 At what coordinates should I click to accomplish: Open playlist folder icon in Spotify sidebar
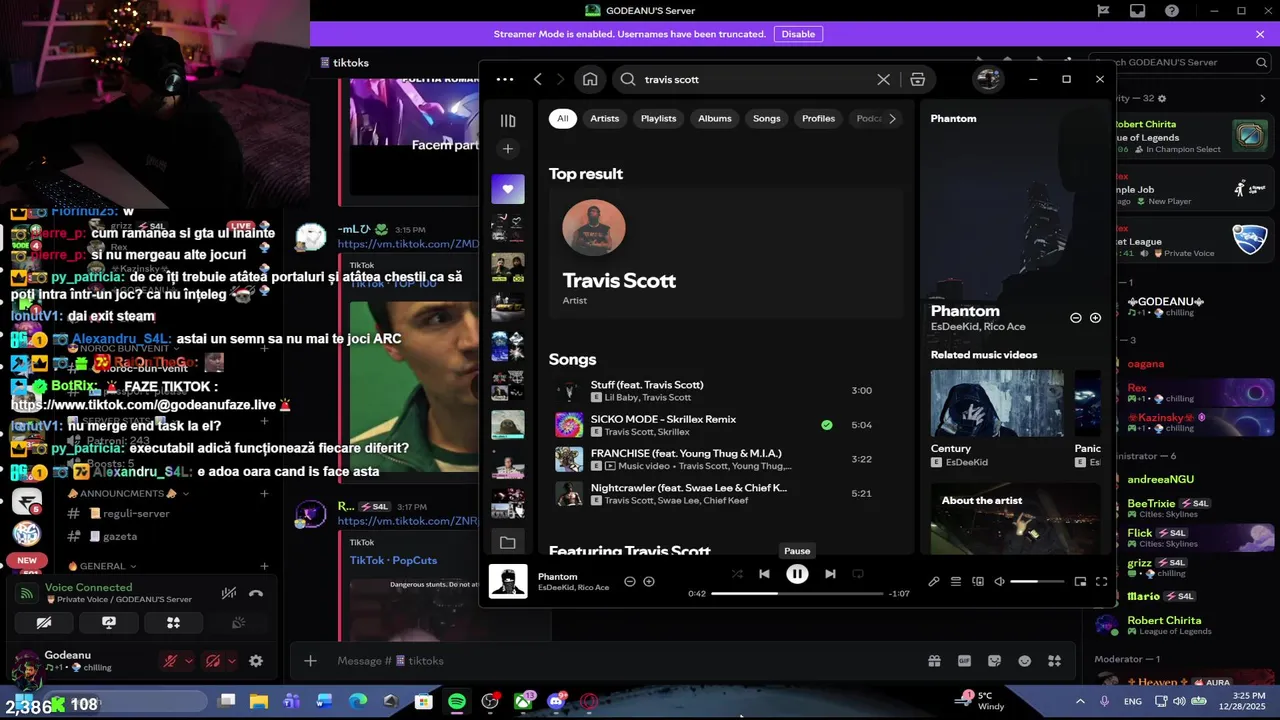click(x=508, y=543)
